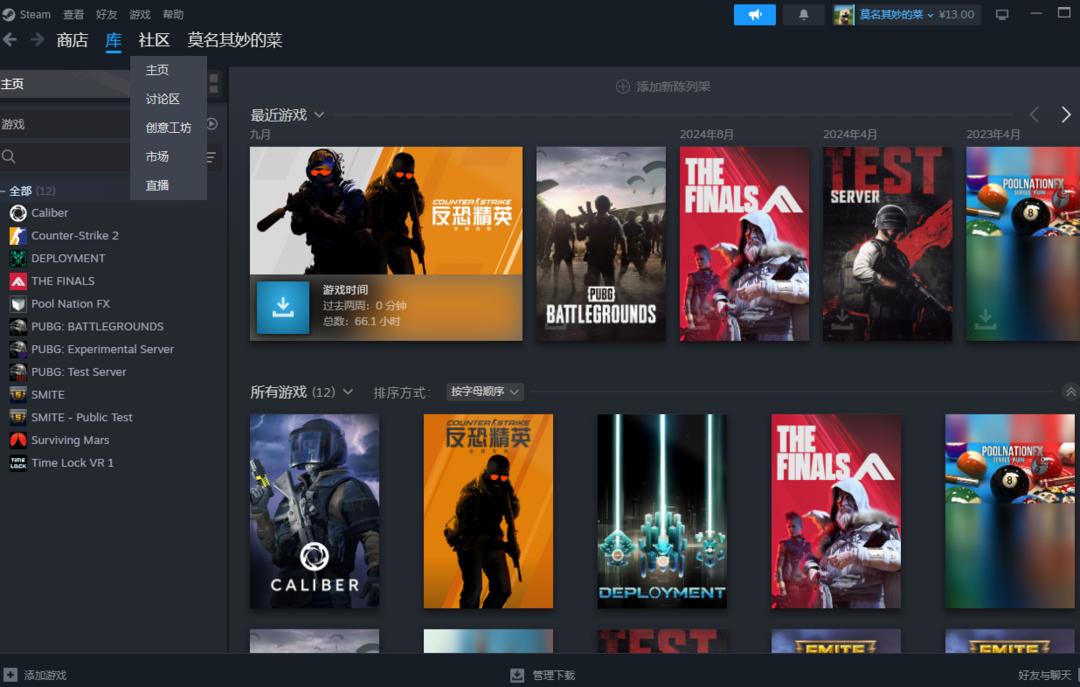Collapse the 全部 (12) game category
The image size is (1080, 687).
click(x=4, y=191)
